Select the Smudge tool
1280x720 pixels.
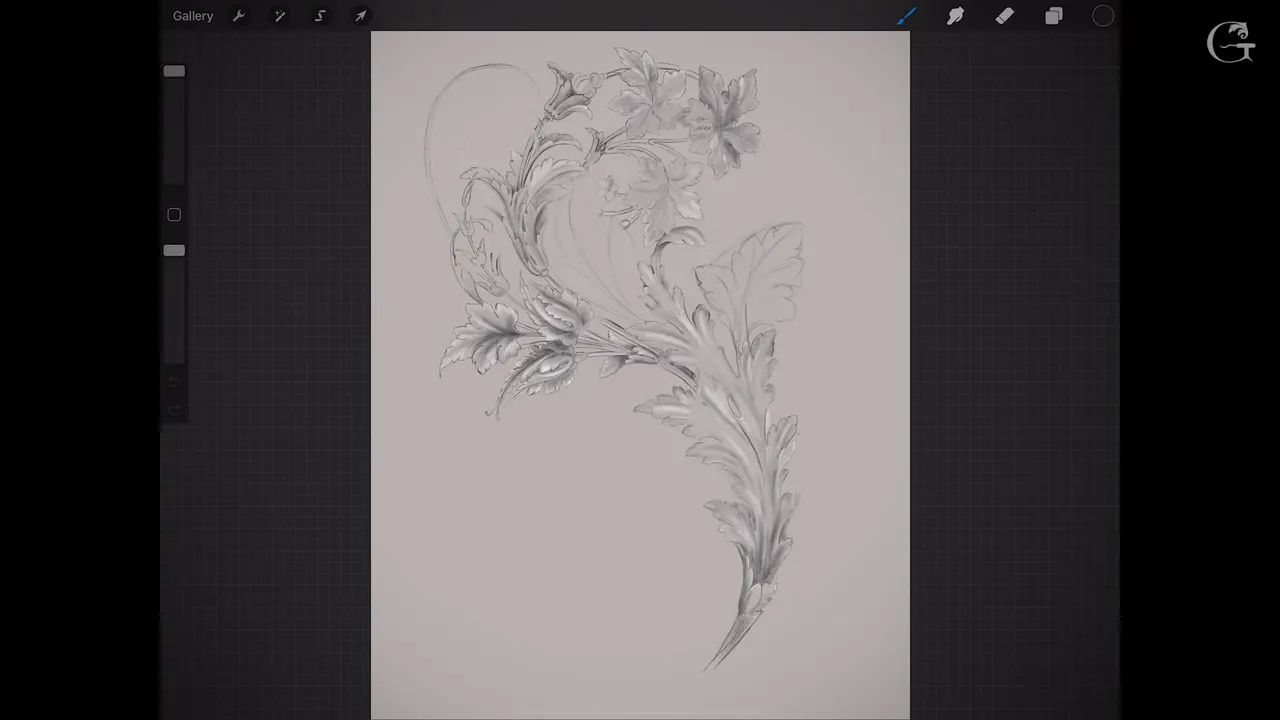pyautogui.click(x=956, y=16)
